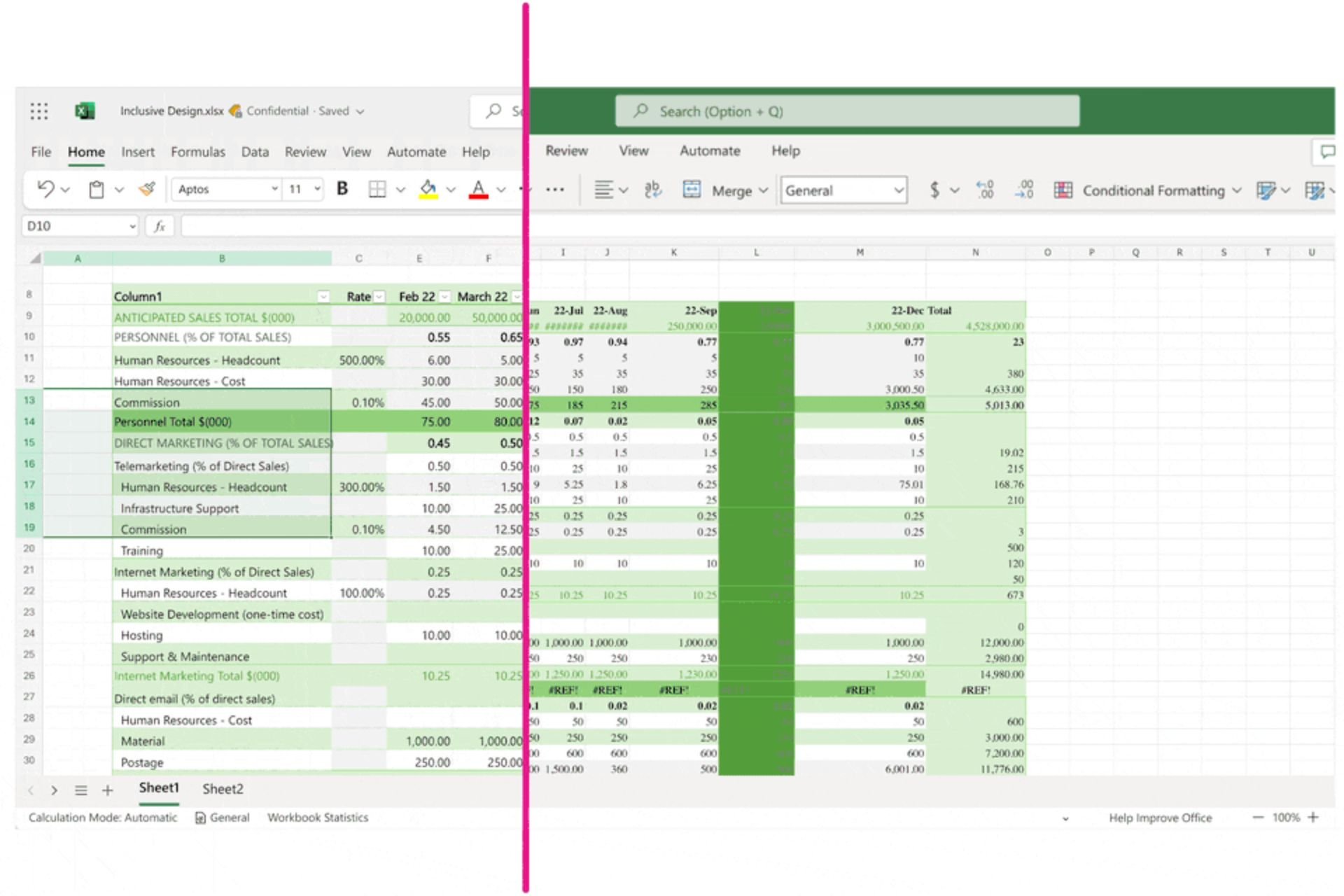This screenshot has height=896, width=1344.
Task: Click the General sensitivity status label
Action: 223,818
